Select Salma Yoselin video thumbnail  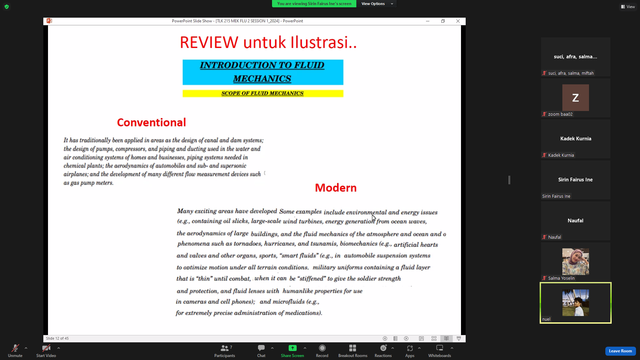576,262
